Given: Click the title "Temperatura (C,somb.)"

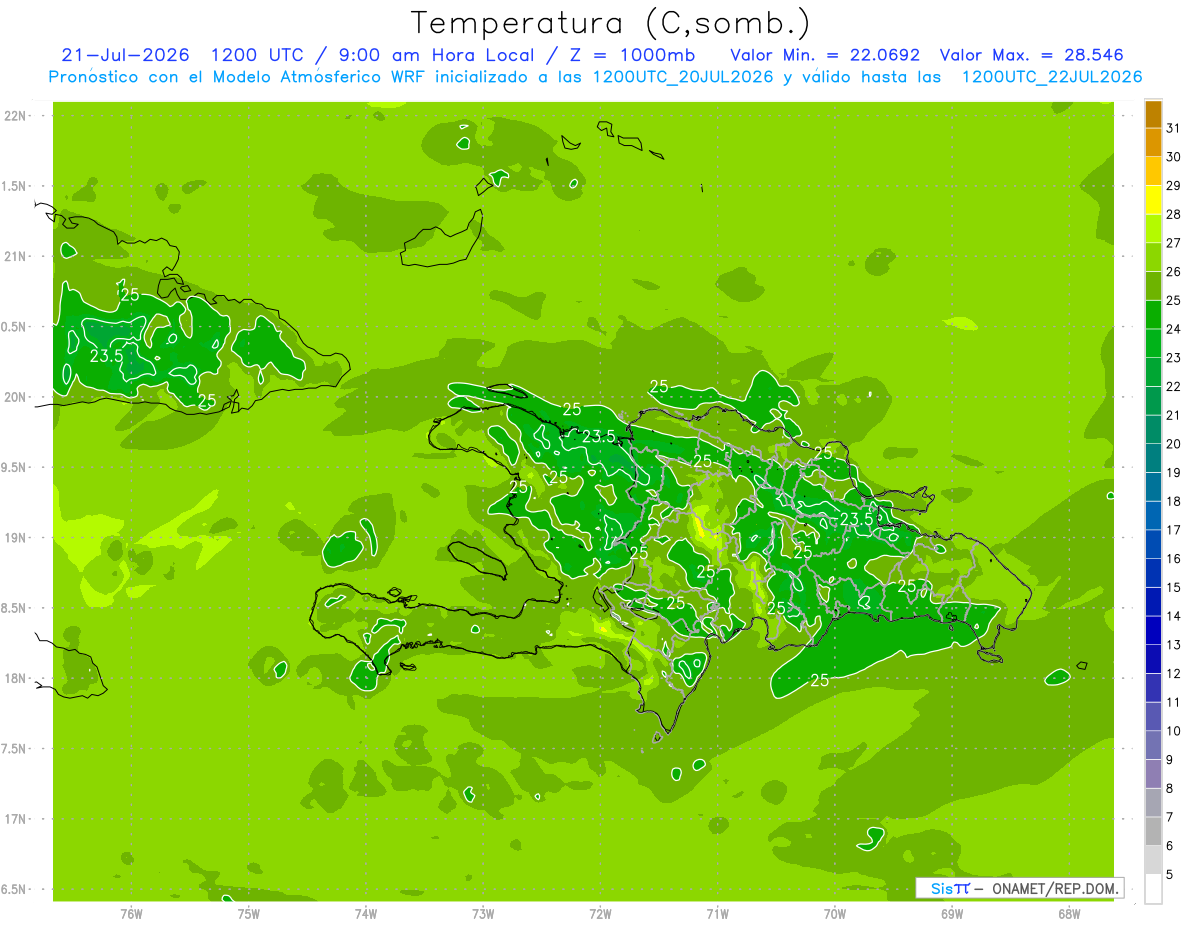Looking at the screenshot, I should point(611,23).
